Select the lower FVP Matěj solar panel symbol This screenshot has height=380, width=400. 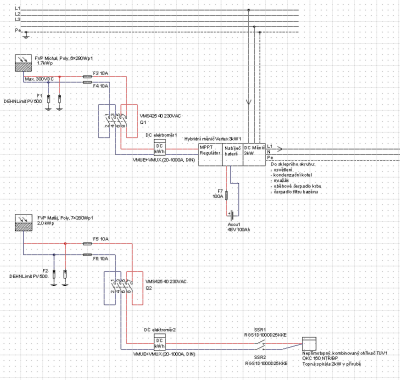[x=23, y=223]
